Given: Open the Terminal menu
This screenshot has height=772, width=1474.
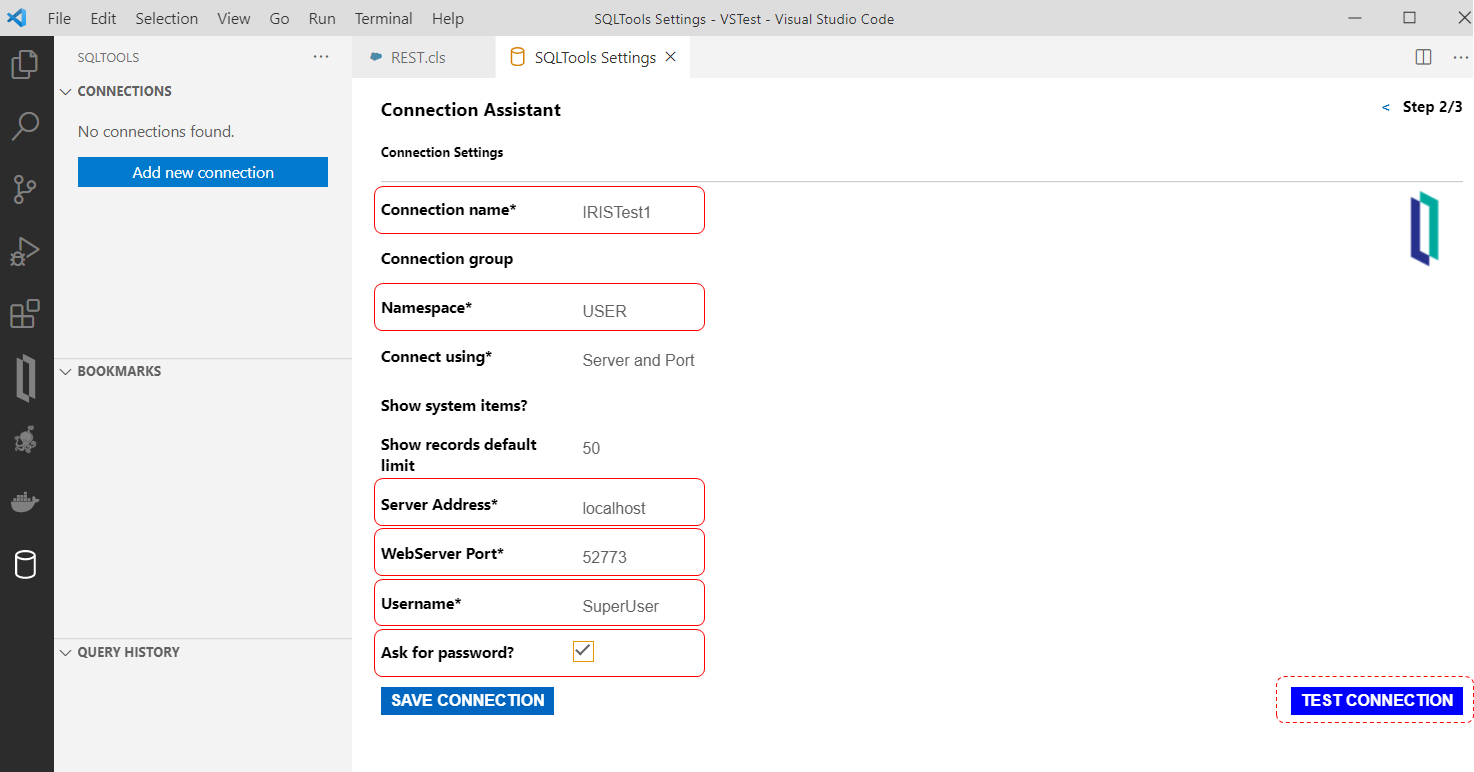Looking at the screenshot, I should click(383, 18).
